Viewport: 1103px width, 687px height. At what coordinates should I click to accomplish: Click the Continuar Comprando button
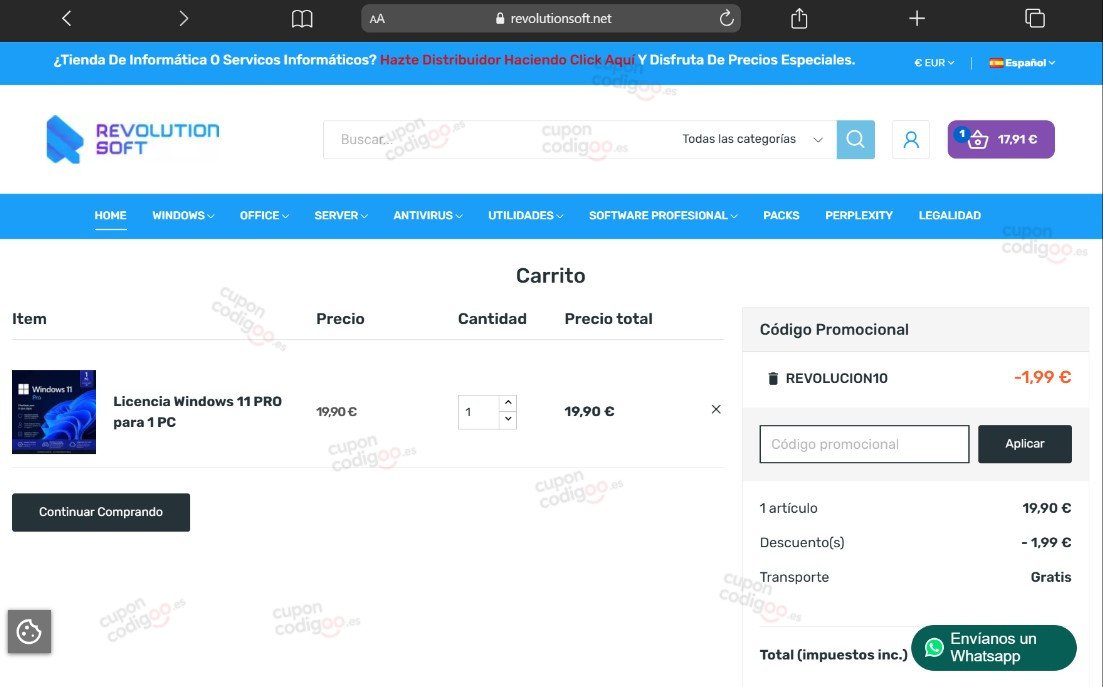tap(101, 512)
